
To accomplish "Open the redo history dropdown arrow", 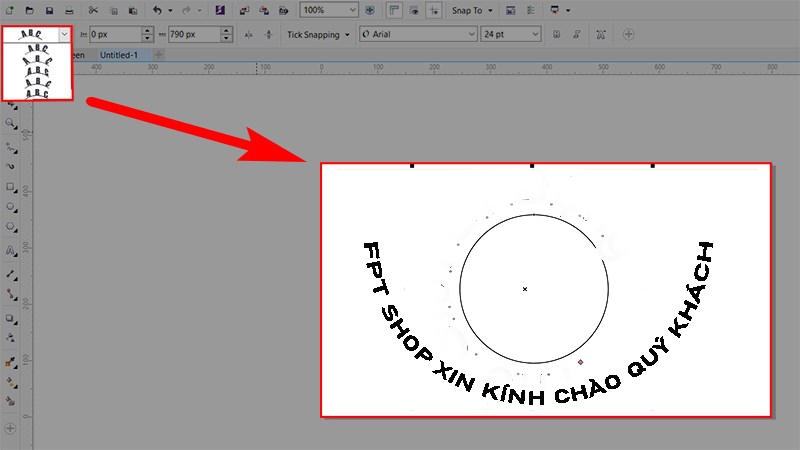I will coord(199,10).
